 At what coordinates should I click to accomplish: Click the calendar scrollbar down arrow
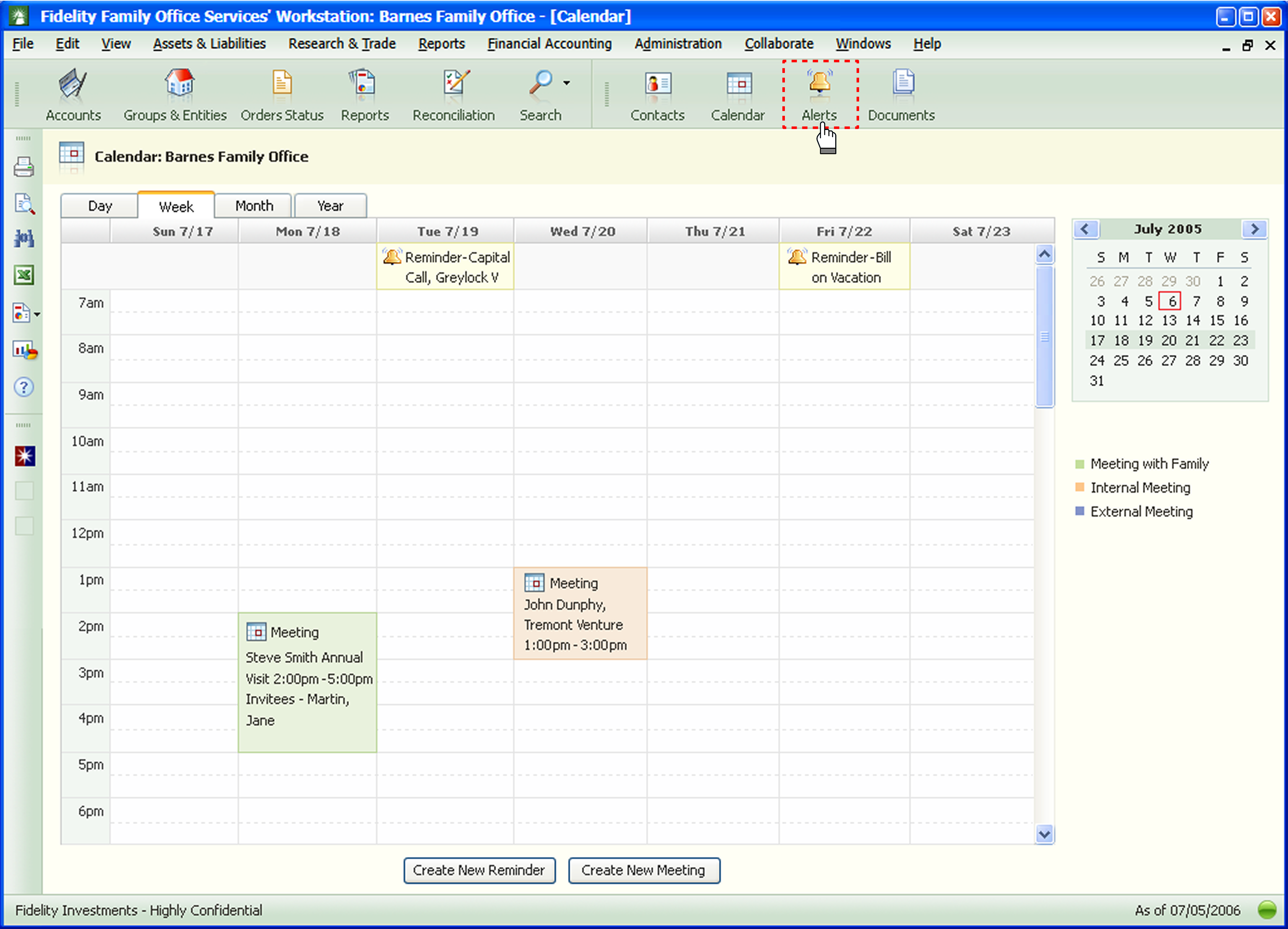(x=1044, y=834)
